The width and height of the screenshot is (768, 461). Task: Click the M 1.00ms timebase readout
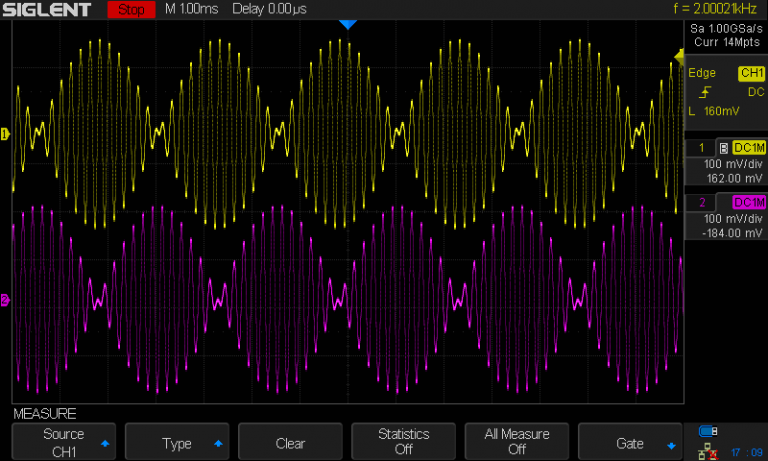pos(192,10)
